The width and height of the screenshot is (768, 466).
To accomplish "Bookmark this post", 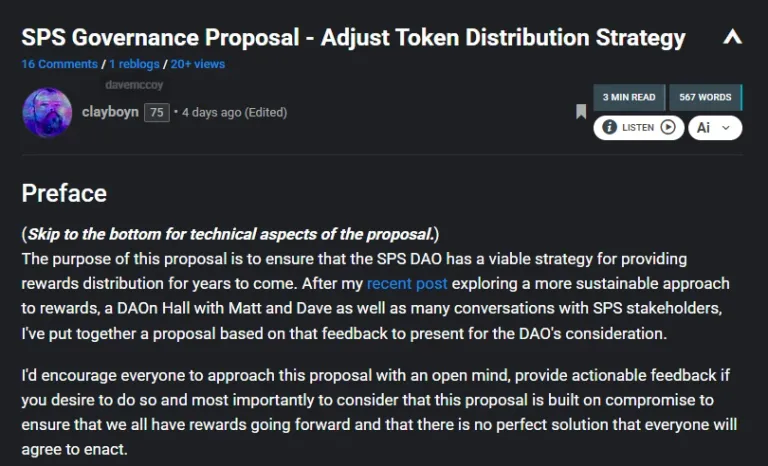I will 581,112.
